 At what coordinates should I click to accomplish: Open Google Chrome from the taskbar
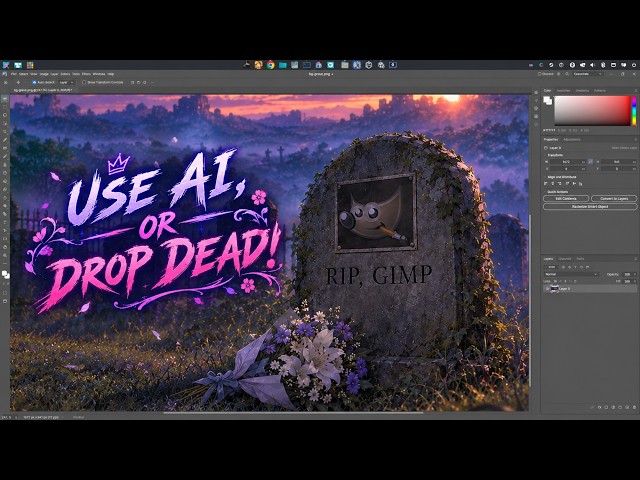pos(270,65)
